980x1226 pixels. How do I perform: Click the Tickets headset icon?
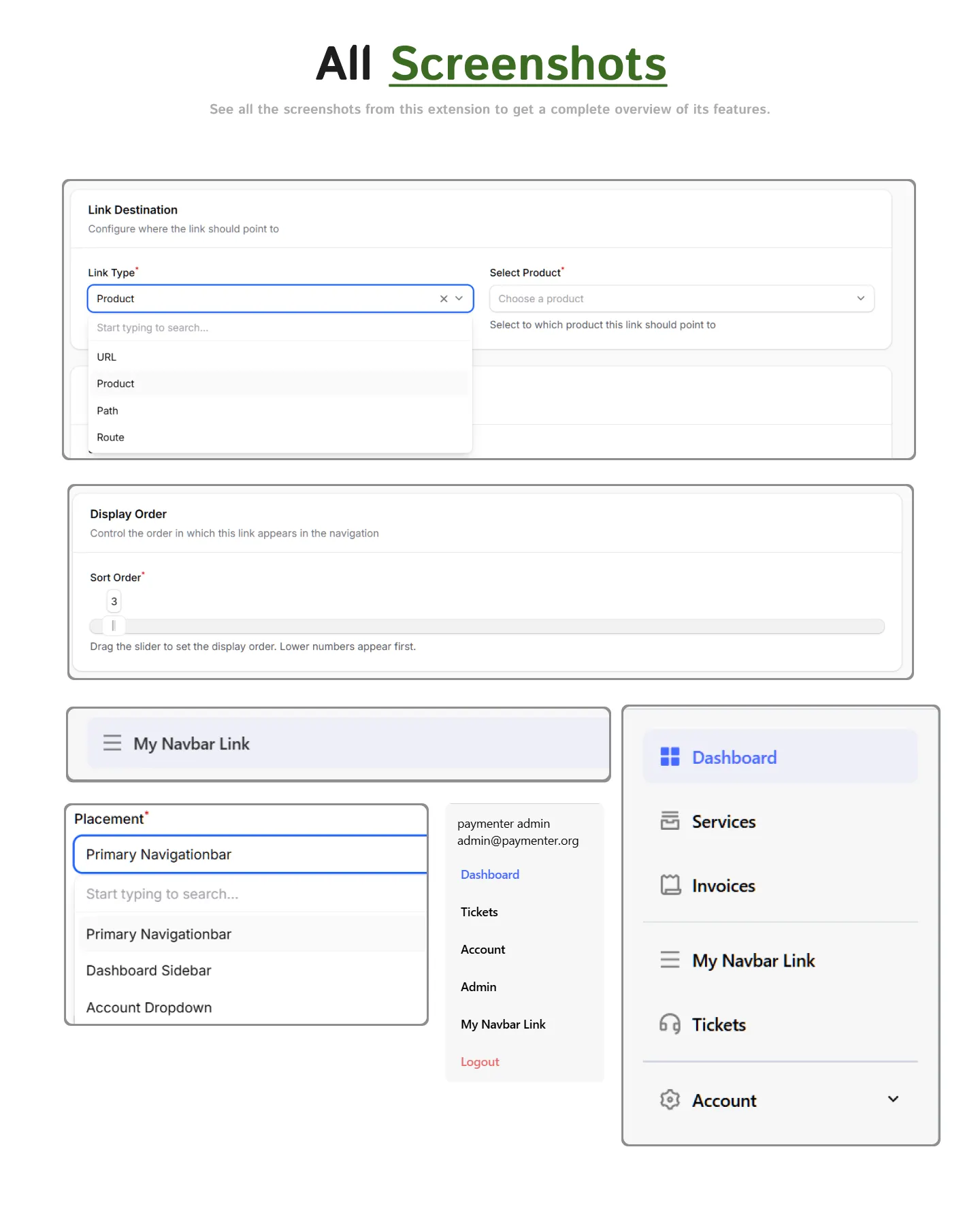(x=670, y=1024)
